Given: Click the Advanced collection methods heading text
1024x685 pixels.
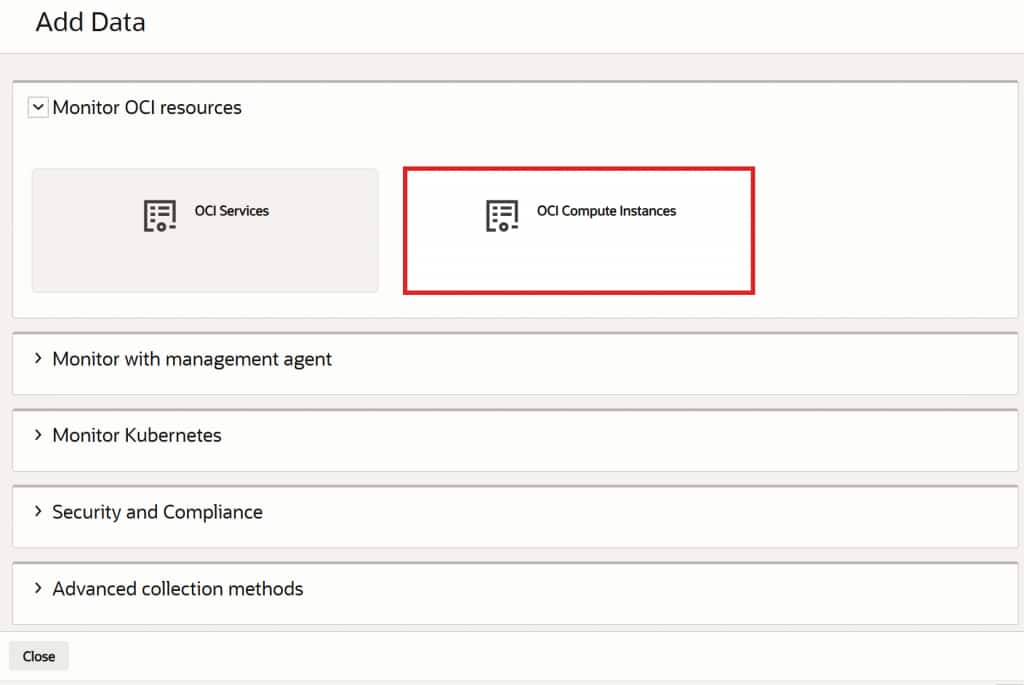Looking at the screenshot, I should click(178, 588).
